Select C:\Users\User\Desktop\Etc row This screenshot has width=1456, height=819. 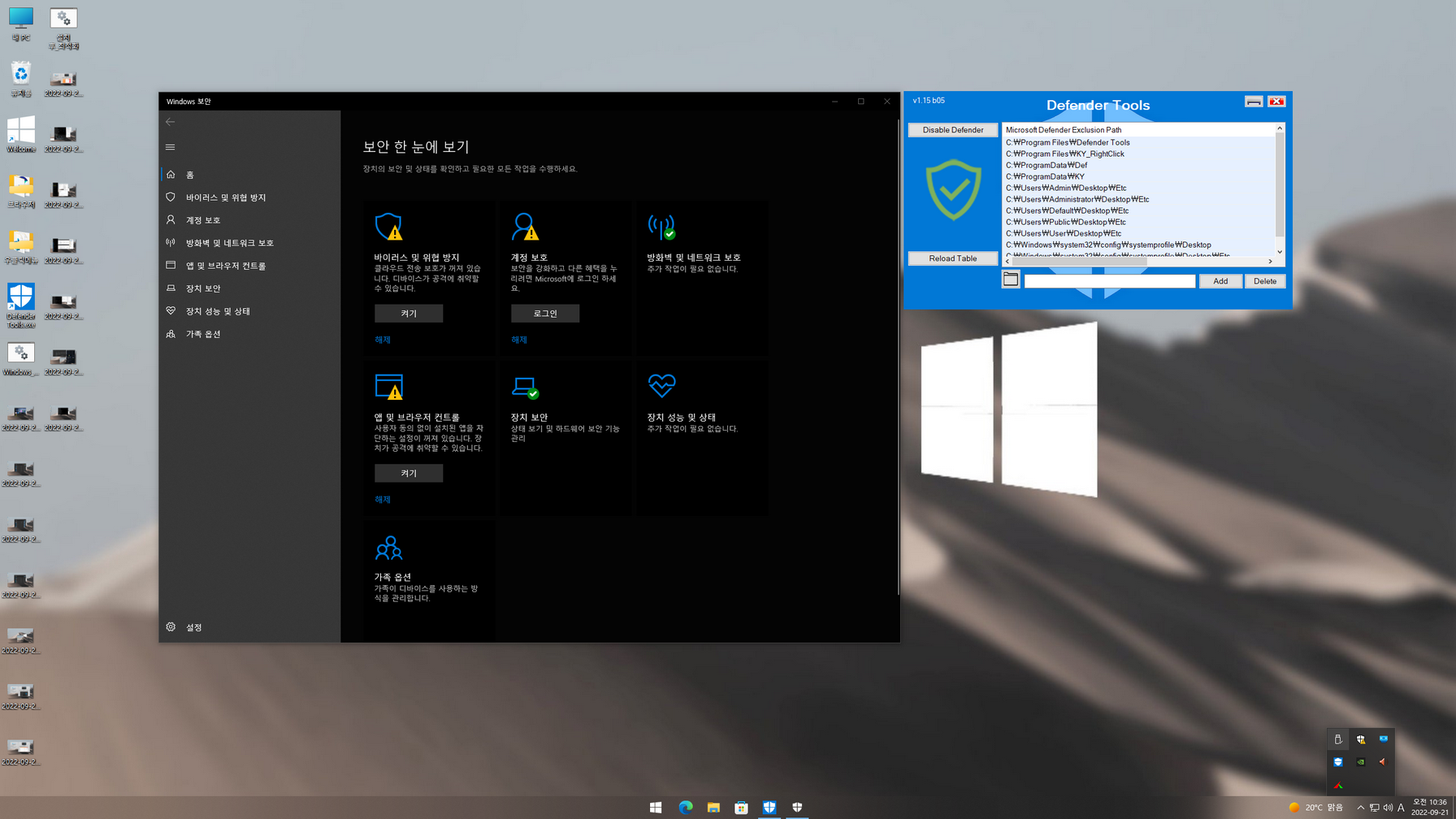pos(1139,233)
